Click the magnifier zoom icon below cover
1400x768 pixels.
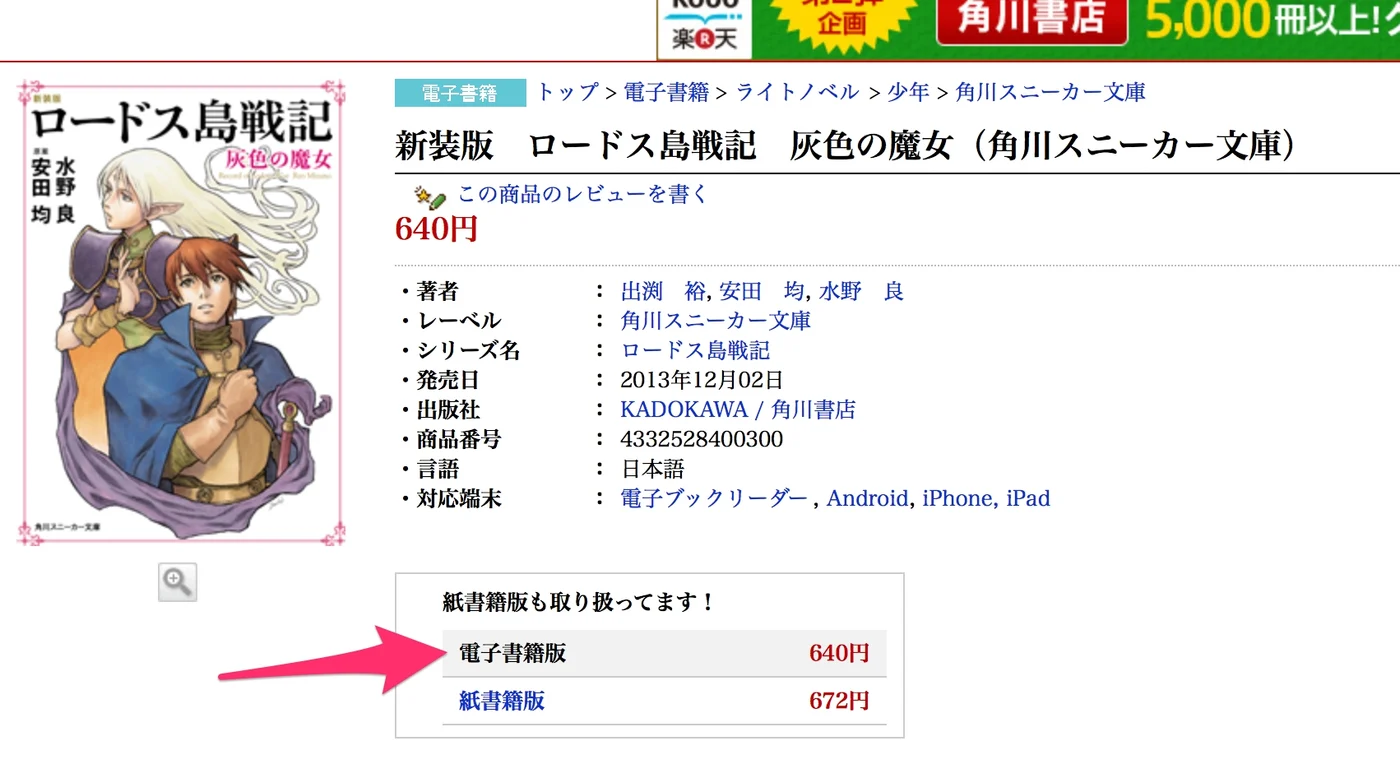[x=178, y=582]
